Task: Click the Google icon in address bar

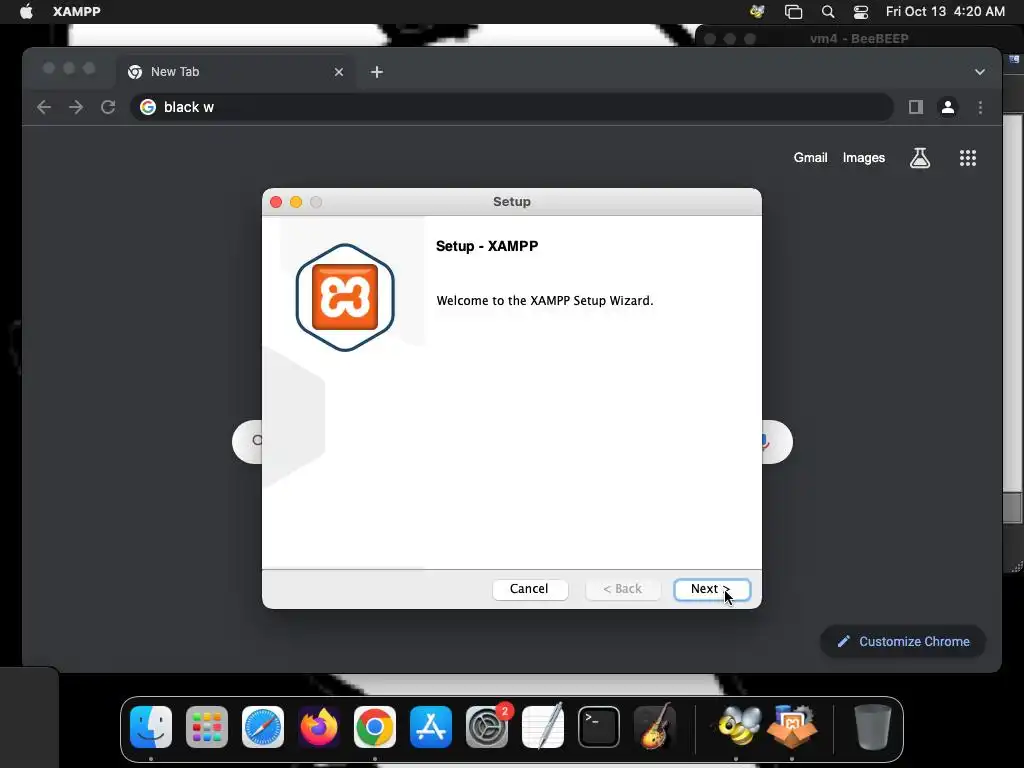Action: [148, 107]
